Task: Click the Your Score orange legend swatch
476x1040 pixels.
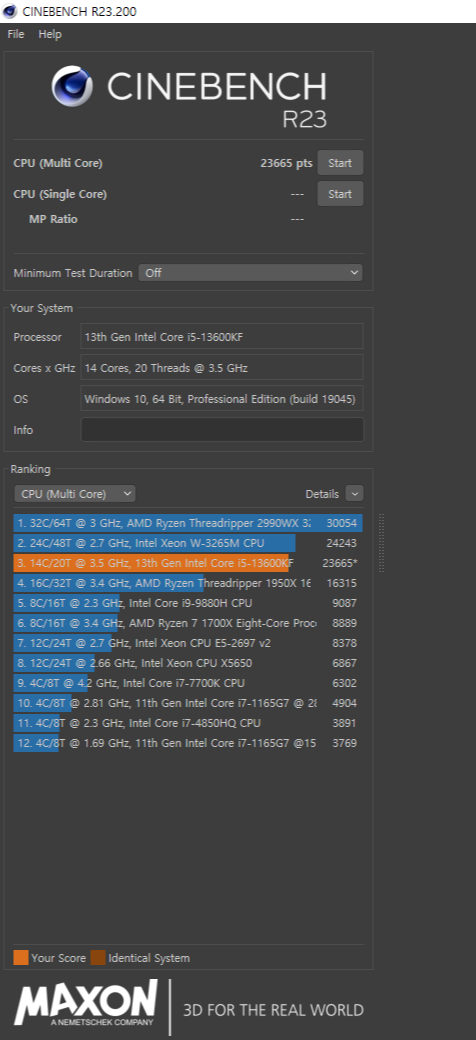Action: tap(21, 958)
